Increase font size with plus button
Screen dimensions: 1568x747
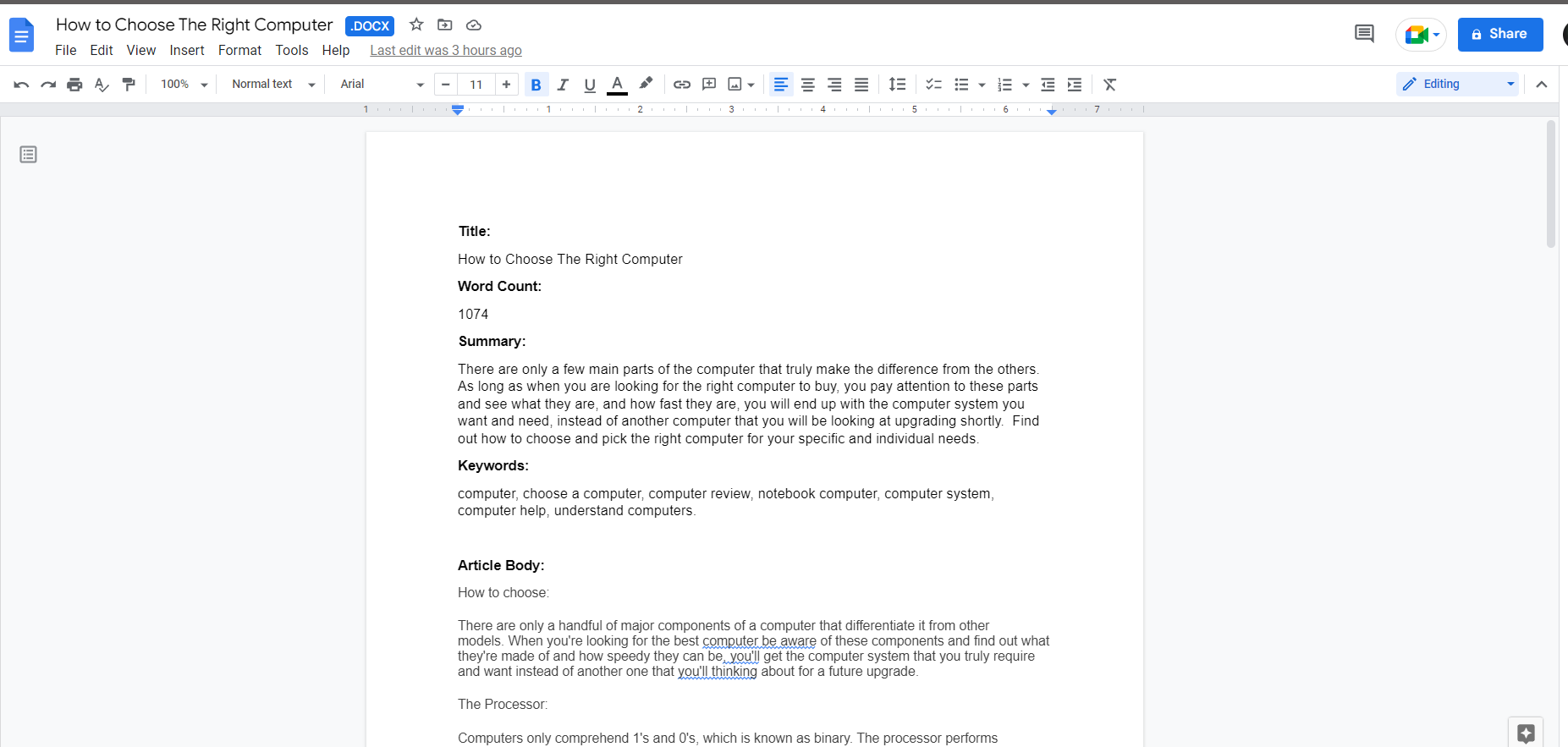[506, 85]
